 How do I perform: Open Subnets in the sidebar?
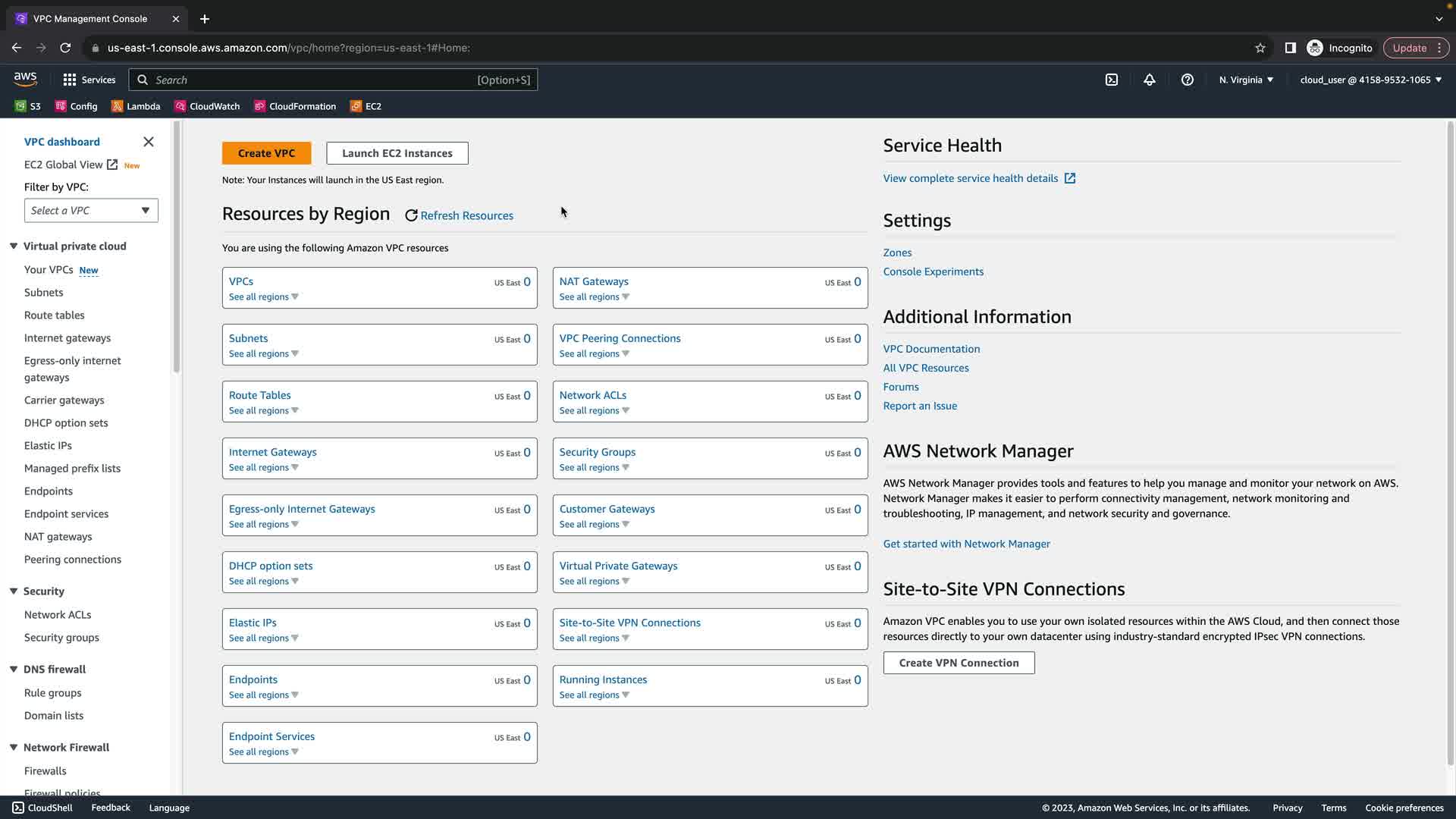[x=43, y=293]
